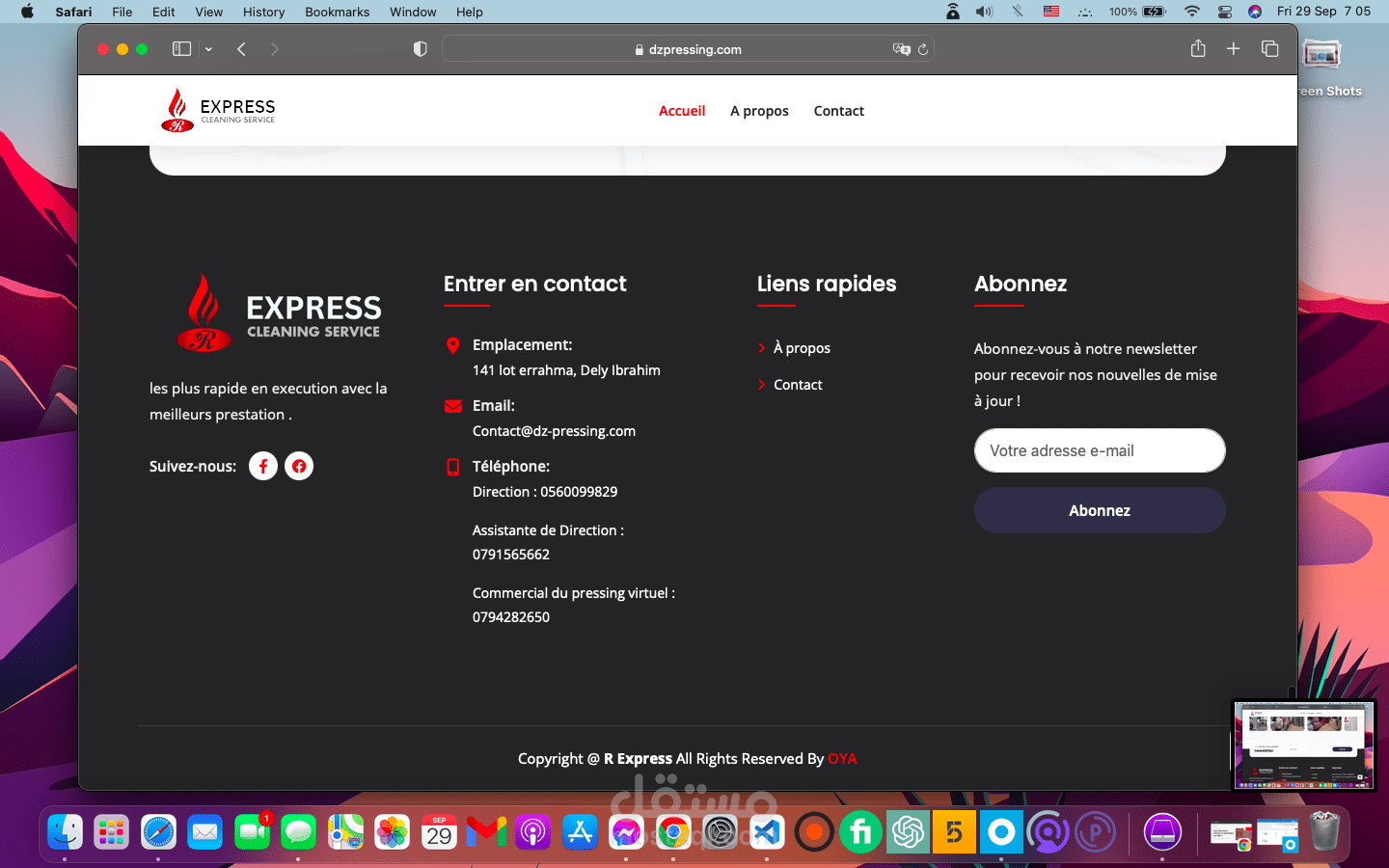Open Podcasts from the Dock

533,832
